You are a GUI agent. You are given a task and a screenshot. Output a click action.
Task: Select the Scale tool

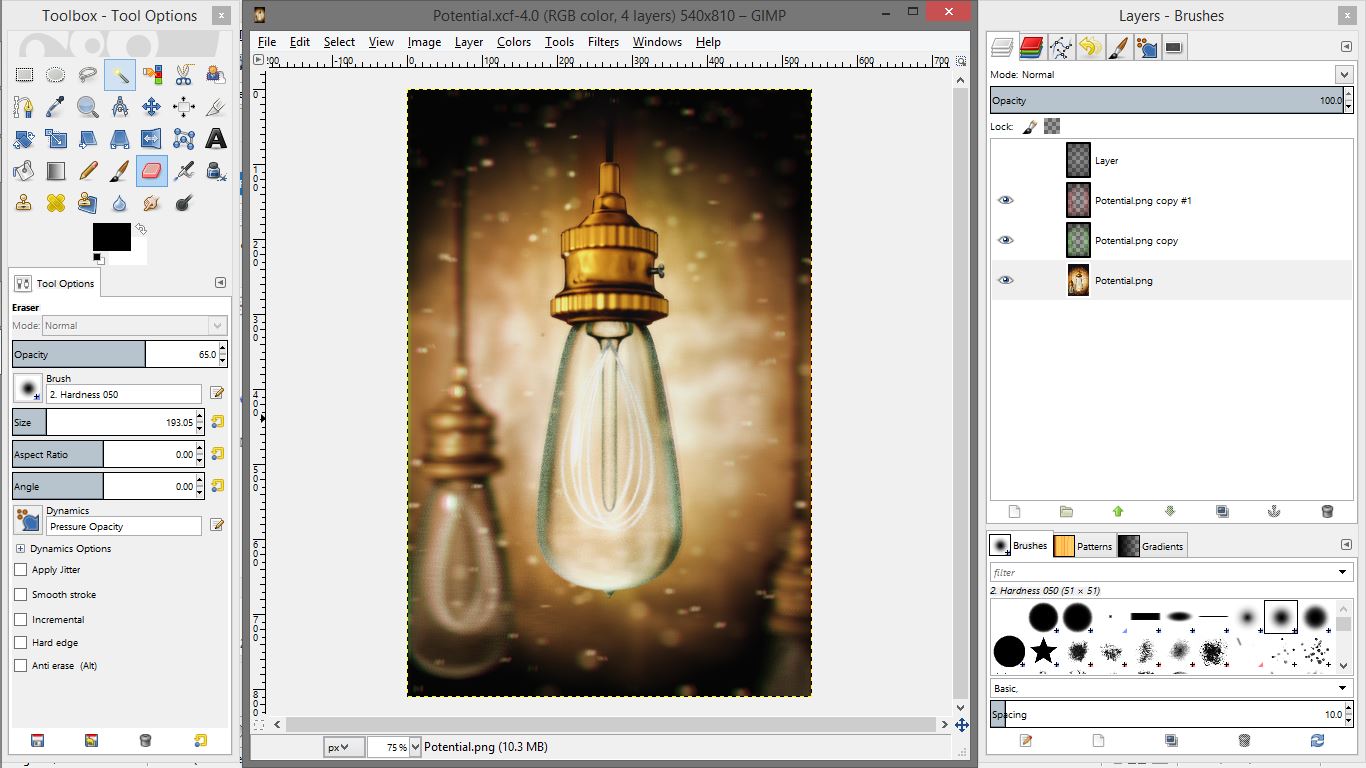(56, 139)
